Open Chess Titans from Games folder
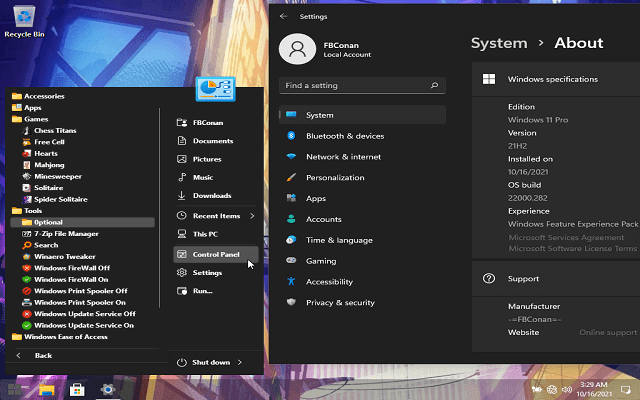This screenshot has width=640, height=400. tap(49, 131)
